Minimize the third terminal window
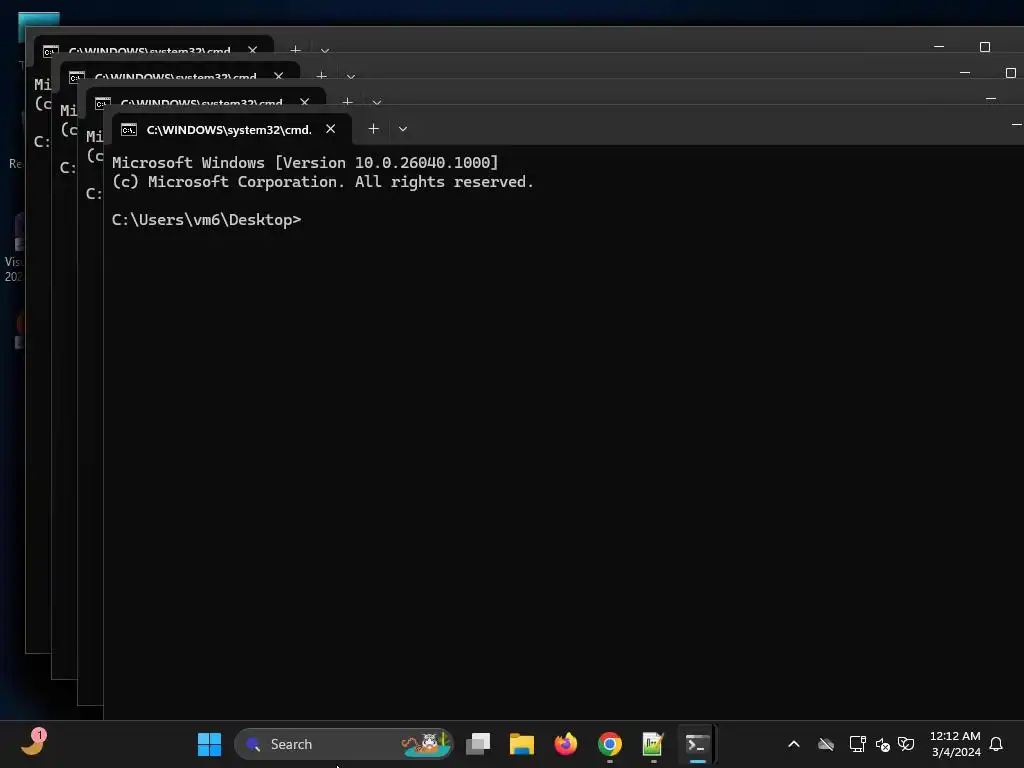 (965, 72)
